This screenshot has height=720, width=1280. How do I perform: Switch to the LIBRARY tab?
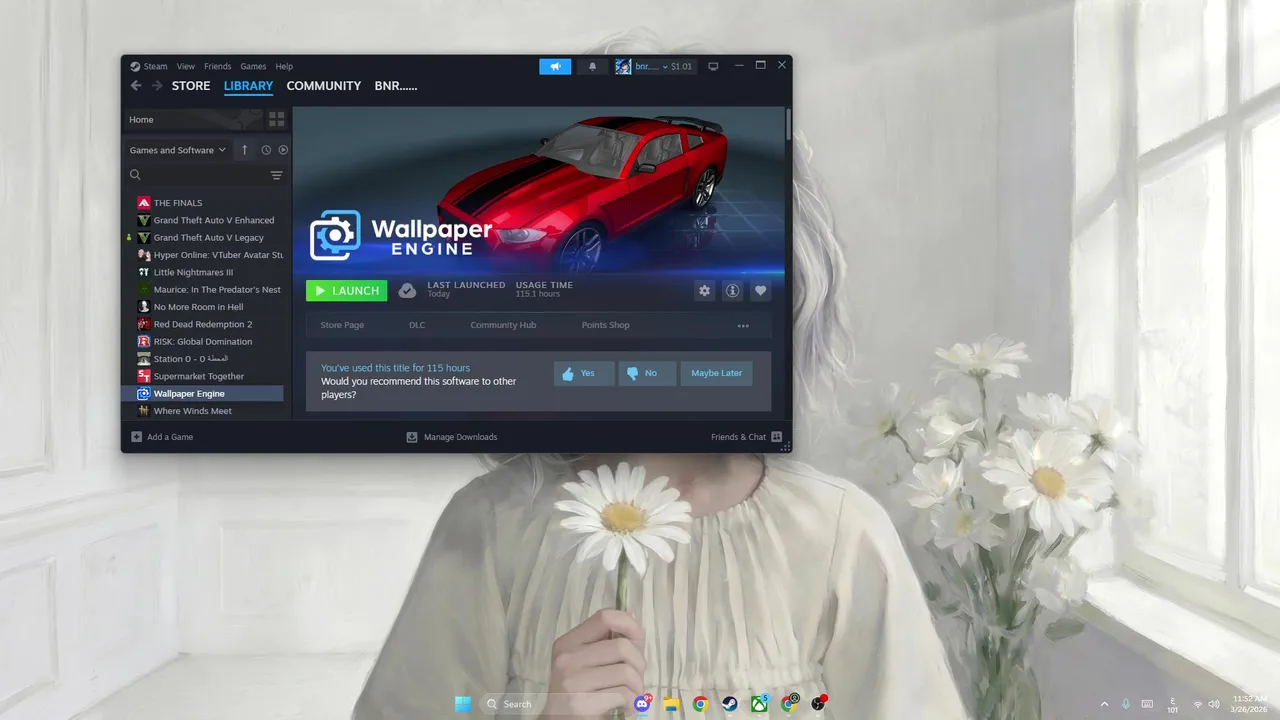click(248, 86)
